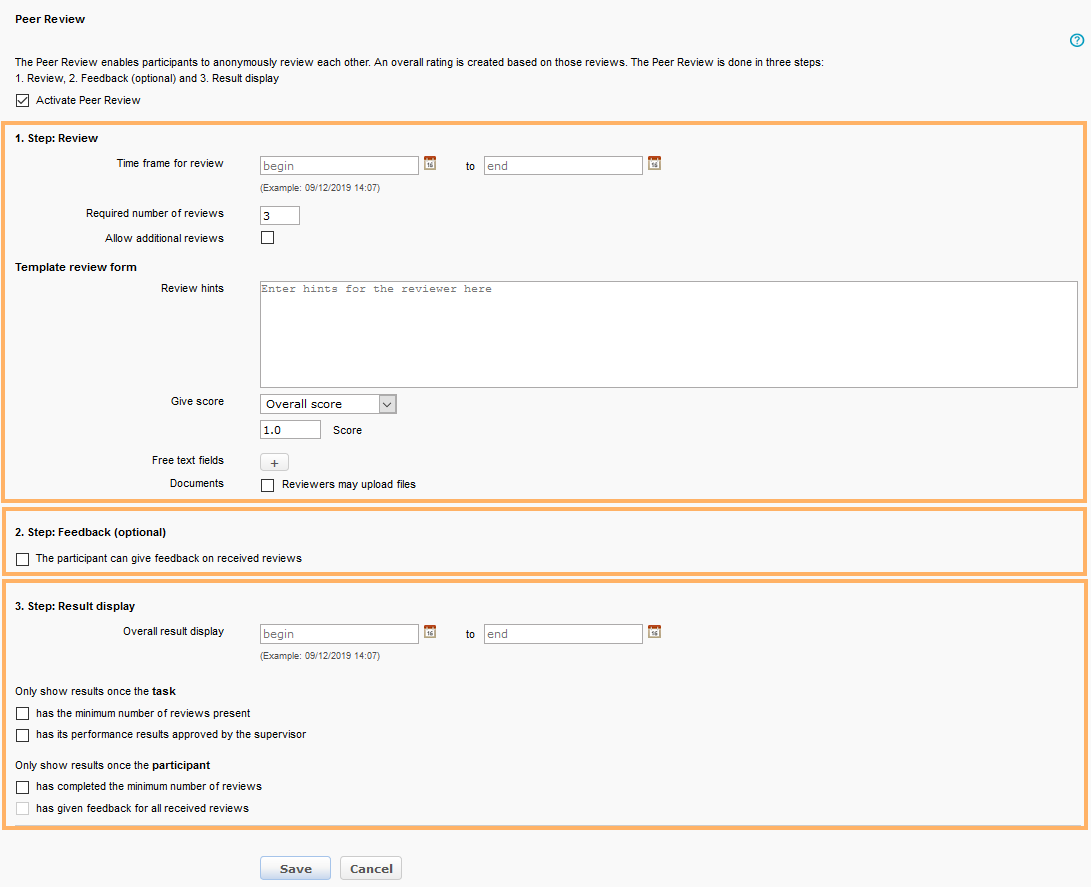
Task: Allow participant feedback on received reviews
Action: click(22, 559)
